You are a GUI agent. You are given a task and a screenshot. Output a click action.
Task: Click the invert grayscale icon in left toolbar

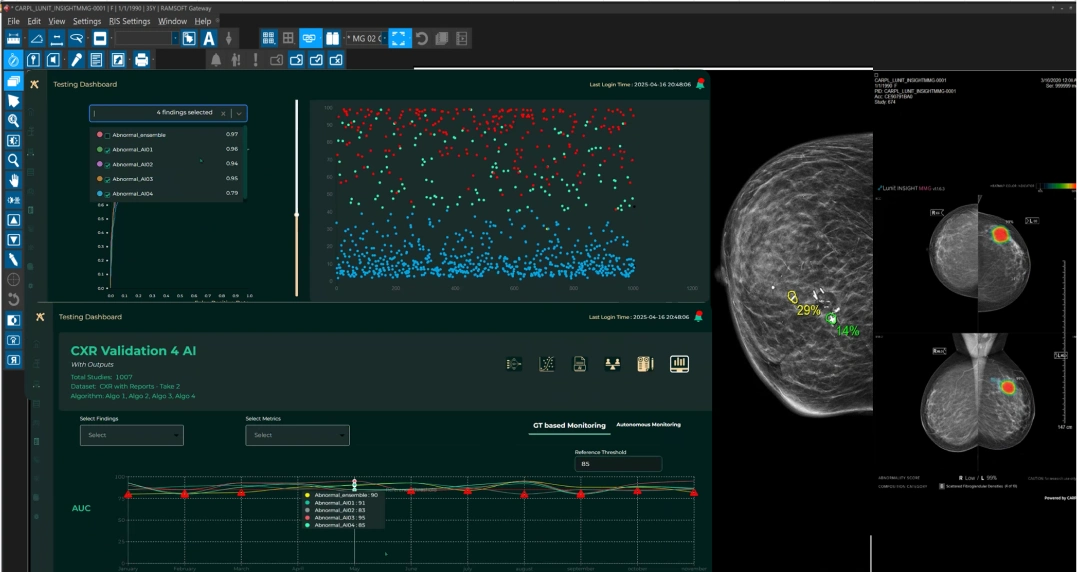(13, 320)
